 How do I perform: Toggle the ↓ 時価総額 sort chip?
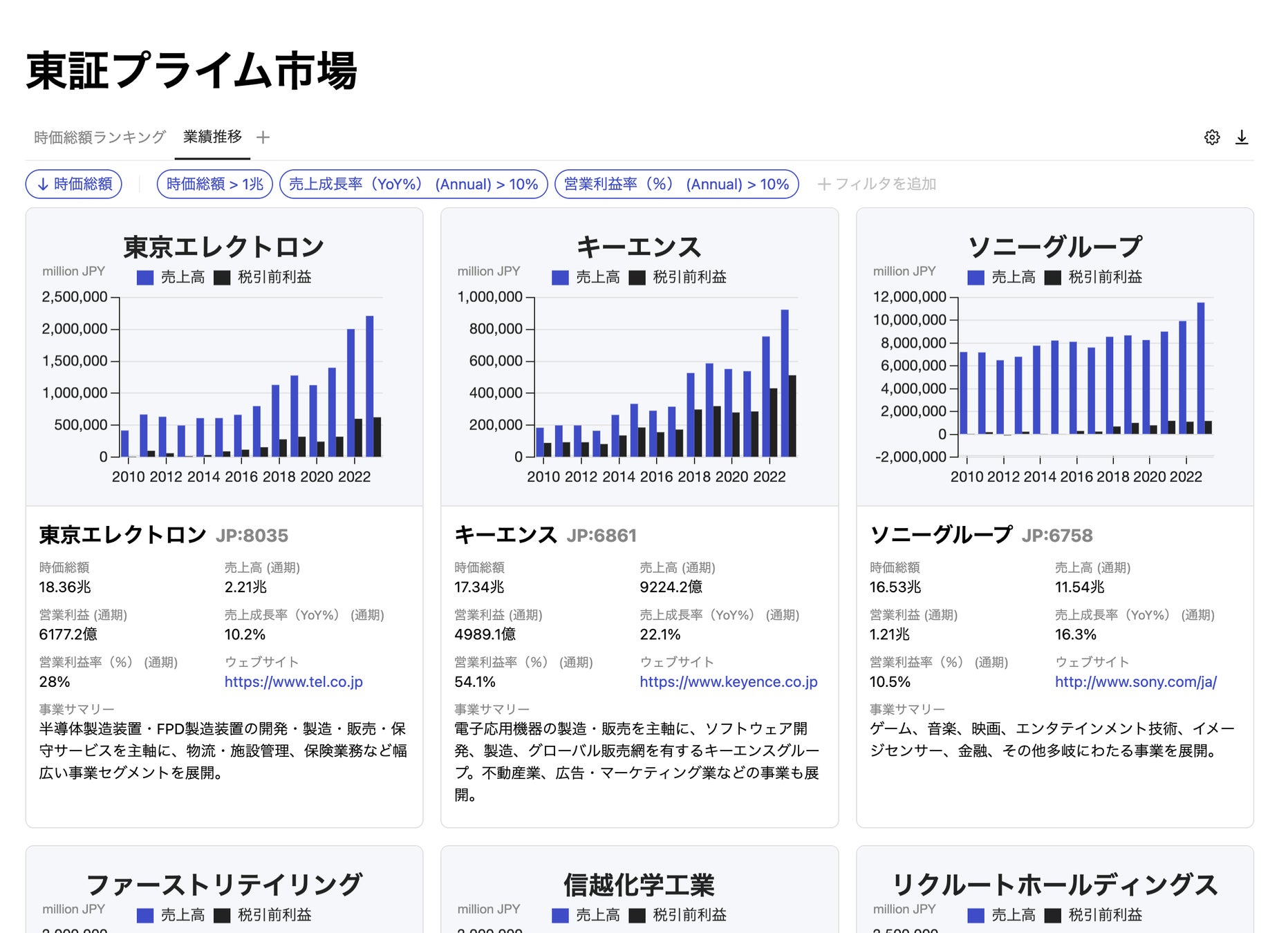[x=74, y=184]
